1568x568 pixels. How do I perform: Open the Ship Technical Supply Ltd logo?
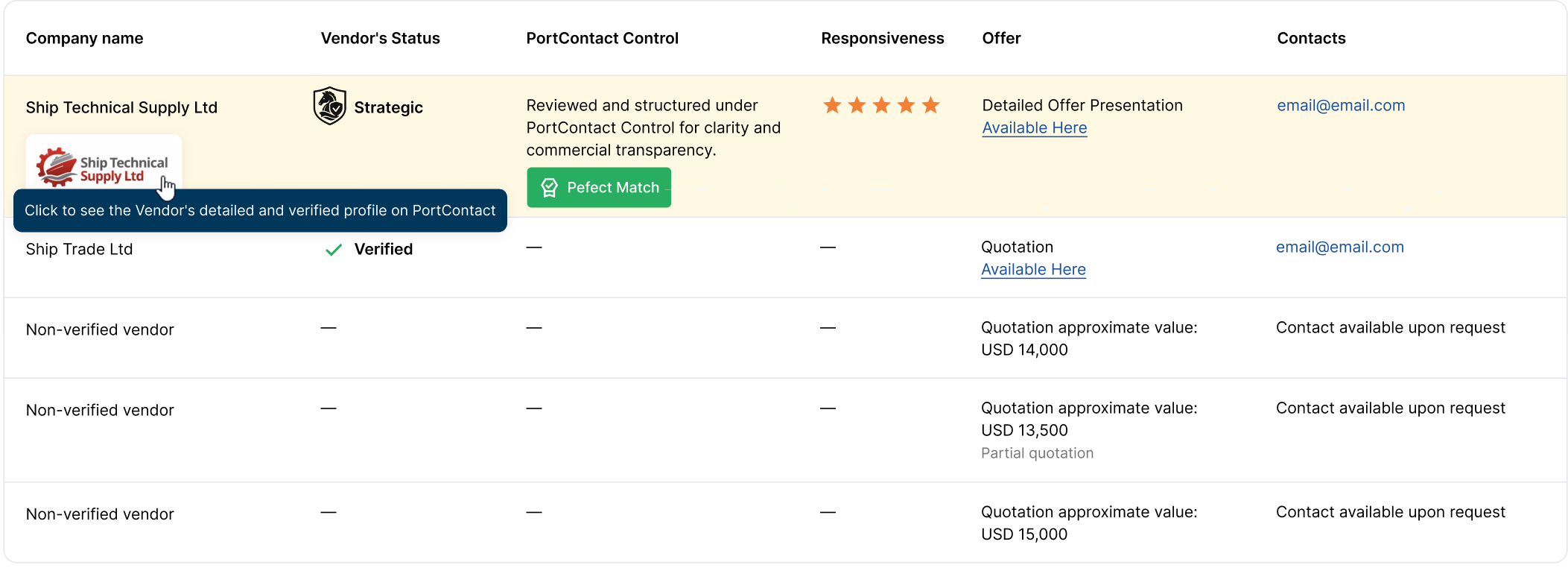point(104,165)
